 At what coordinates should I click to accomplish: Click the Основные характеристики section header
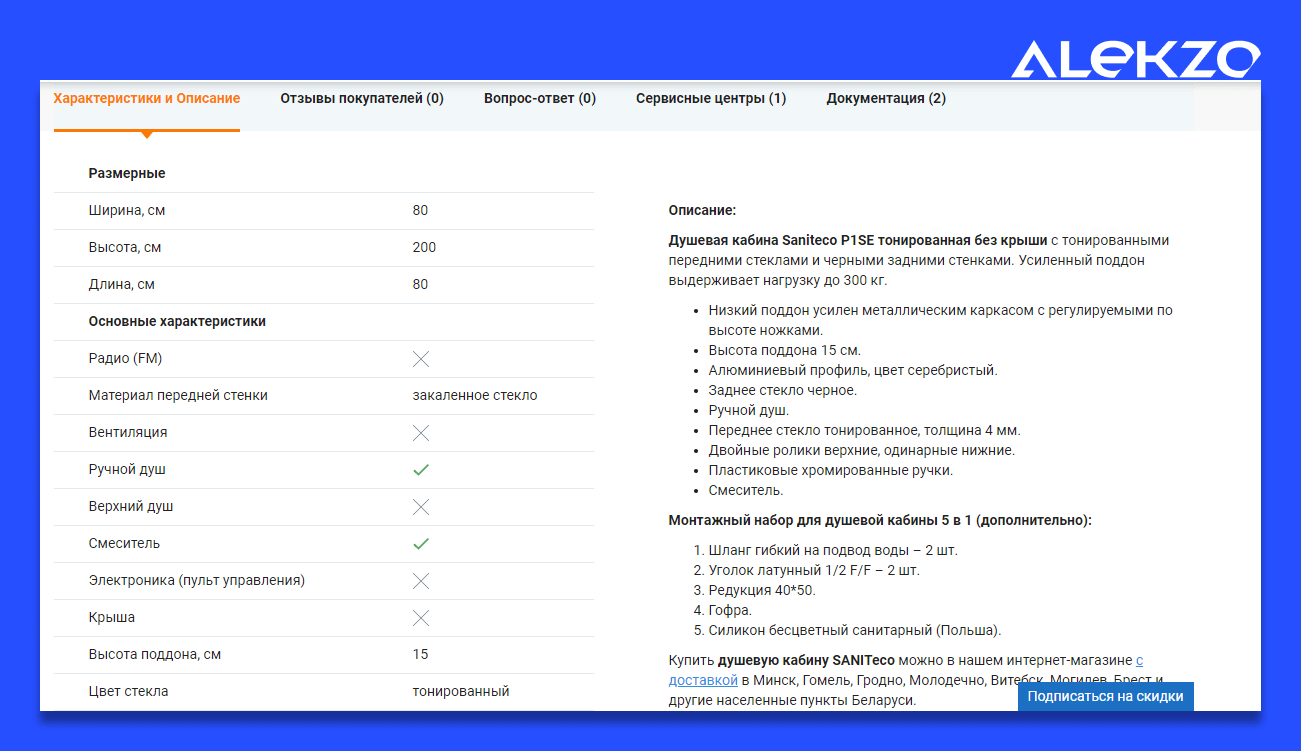pos(177,322)
